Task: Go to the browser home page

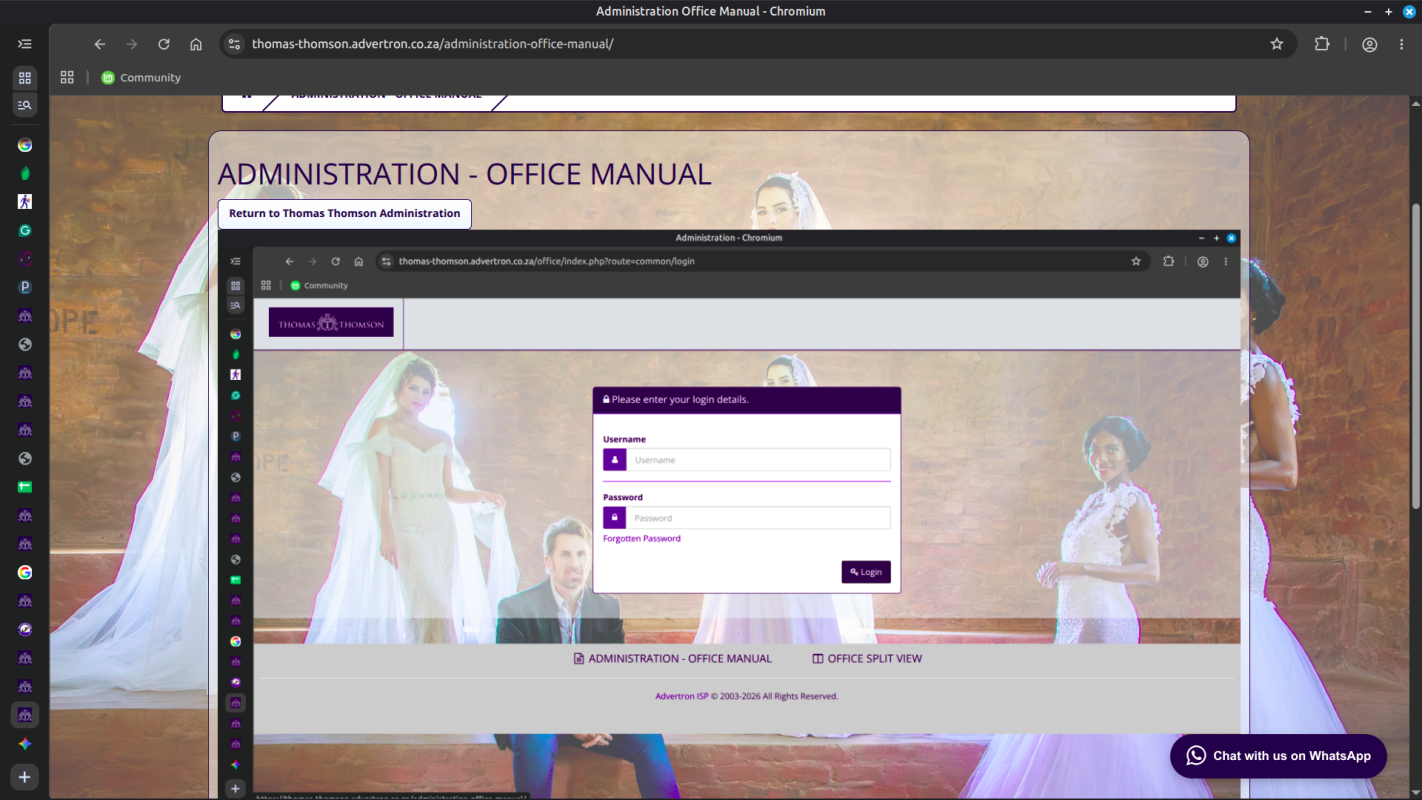Action: point(196,44)
